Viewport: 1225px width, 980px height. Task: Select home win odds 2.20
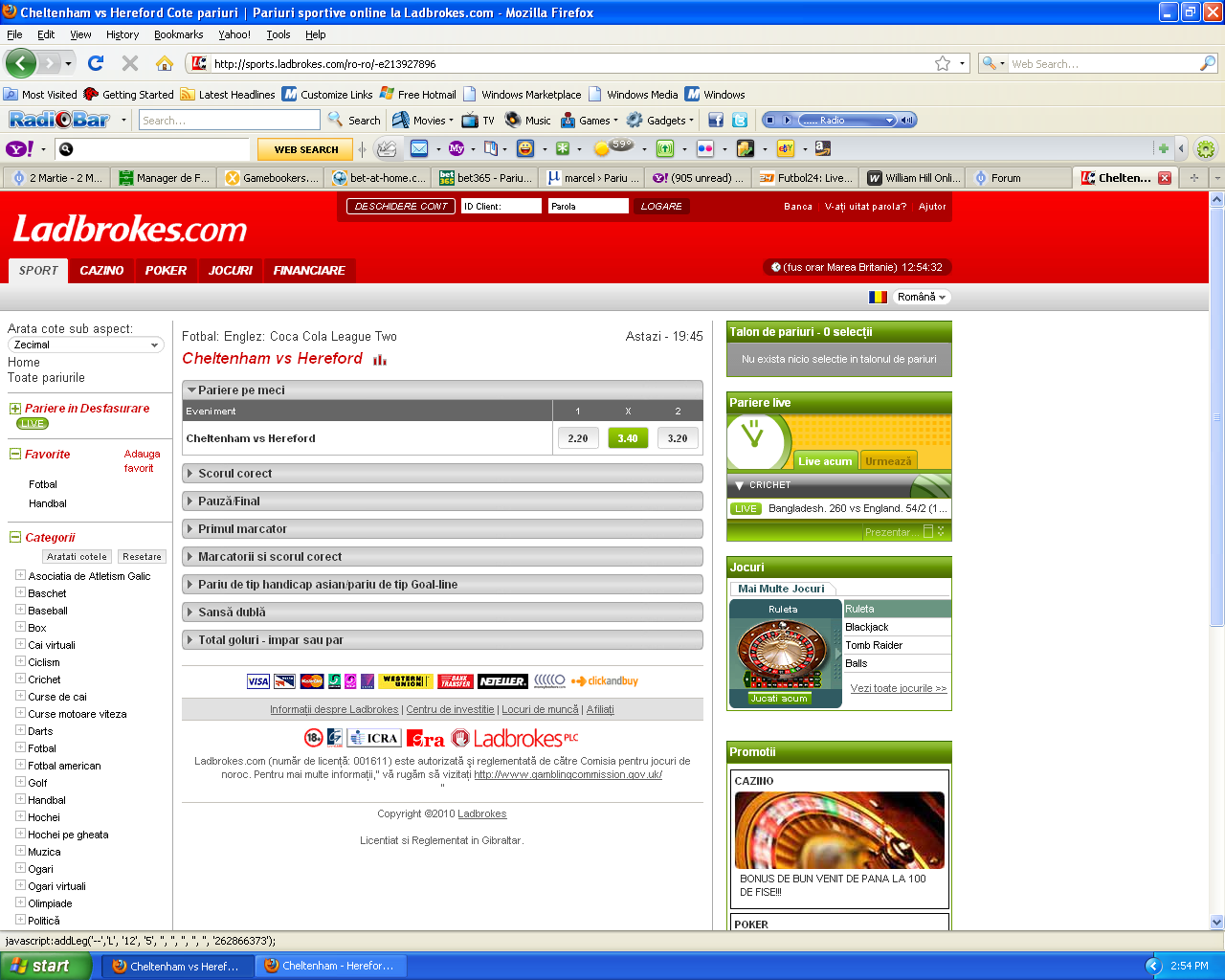[x=578, y=438]
